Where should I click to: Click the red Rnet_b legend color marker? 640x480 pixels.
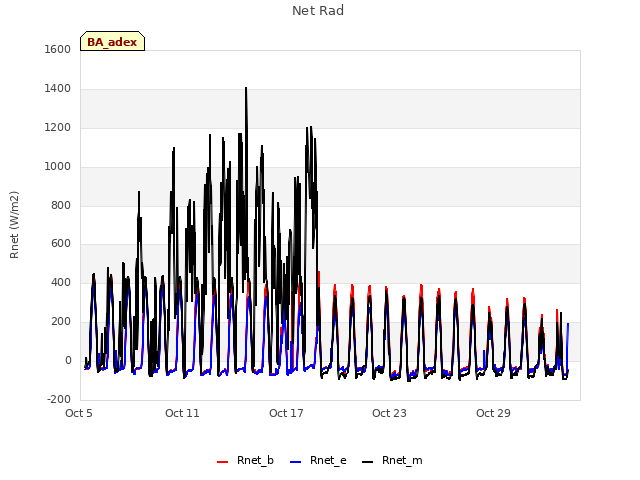(x=222, y=462)
